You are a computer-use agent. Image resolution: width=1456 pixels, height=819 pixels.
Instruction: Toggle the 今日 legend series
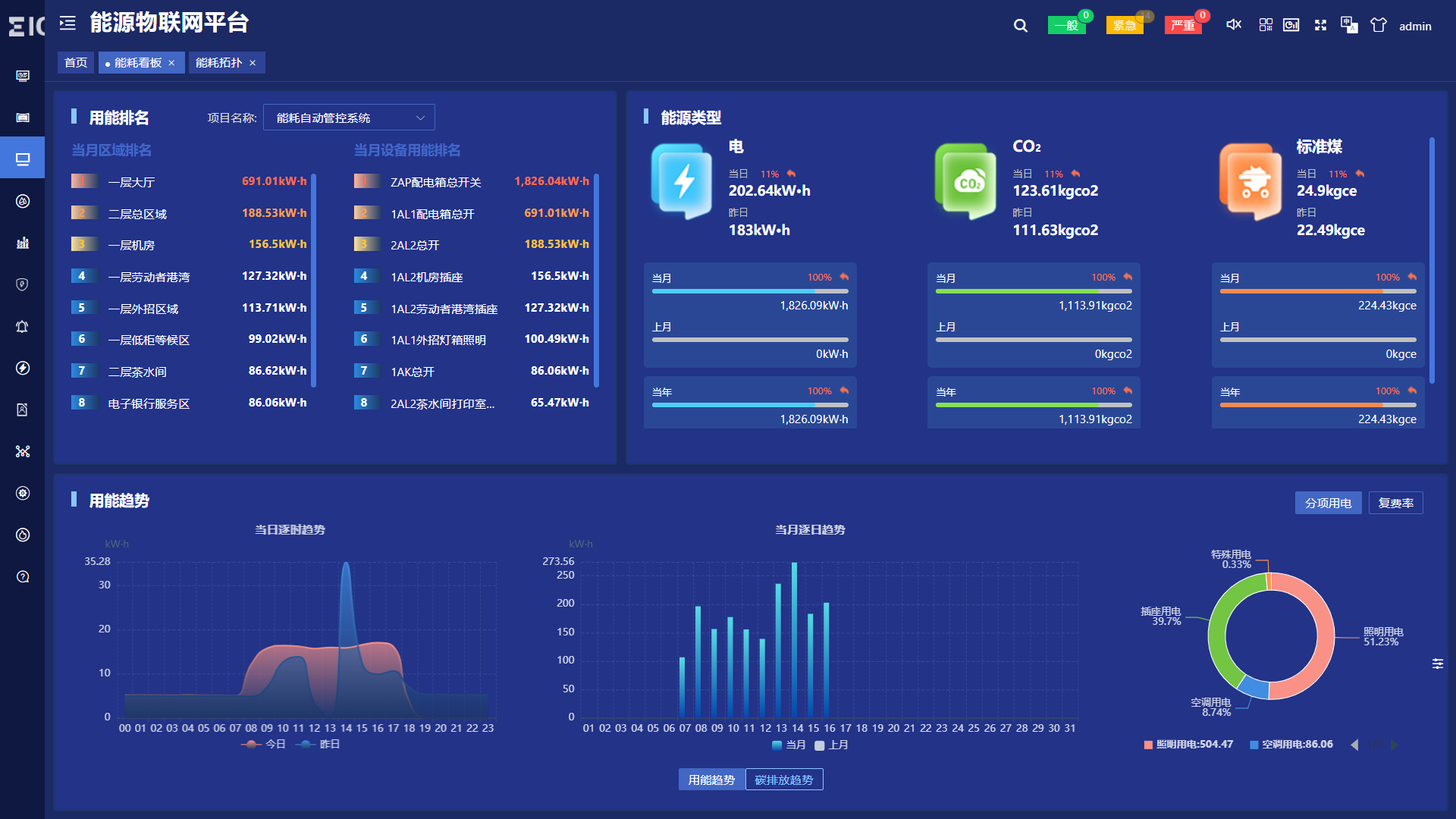[x=263, y=744]
